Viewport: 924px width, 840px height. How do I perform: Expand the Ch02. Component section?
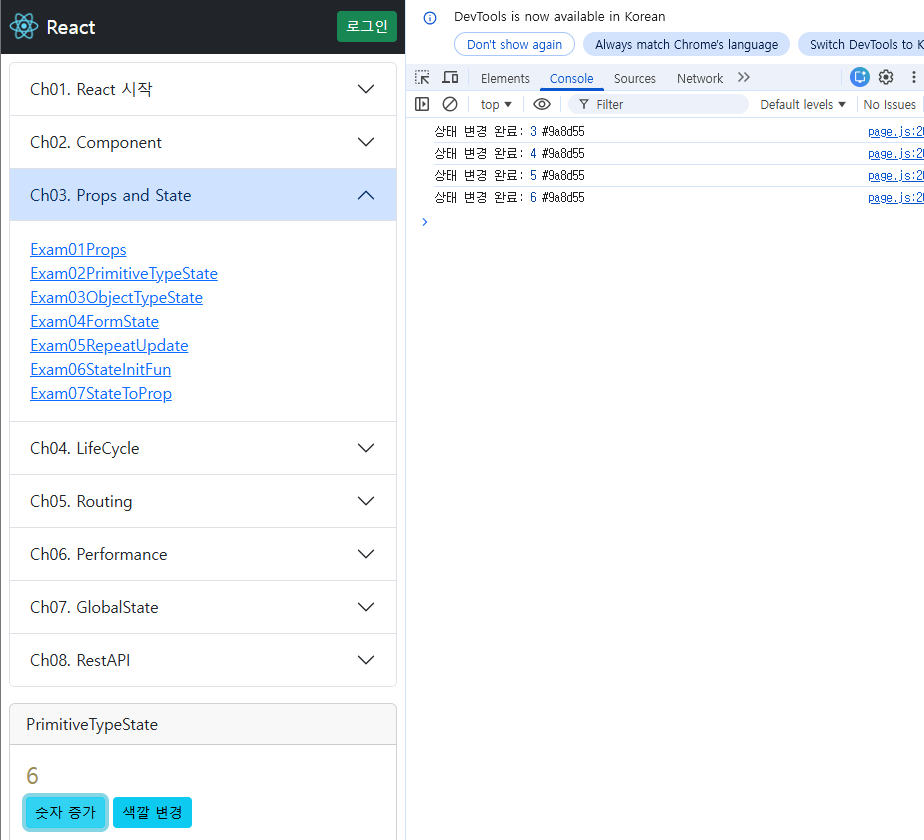pos(203,142)
